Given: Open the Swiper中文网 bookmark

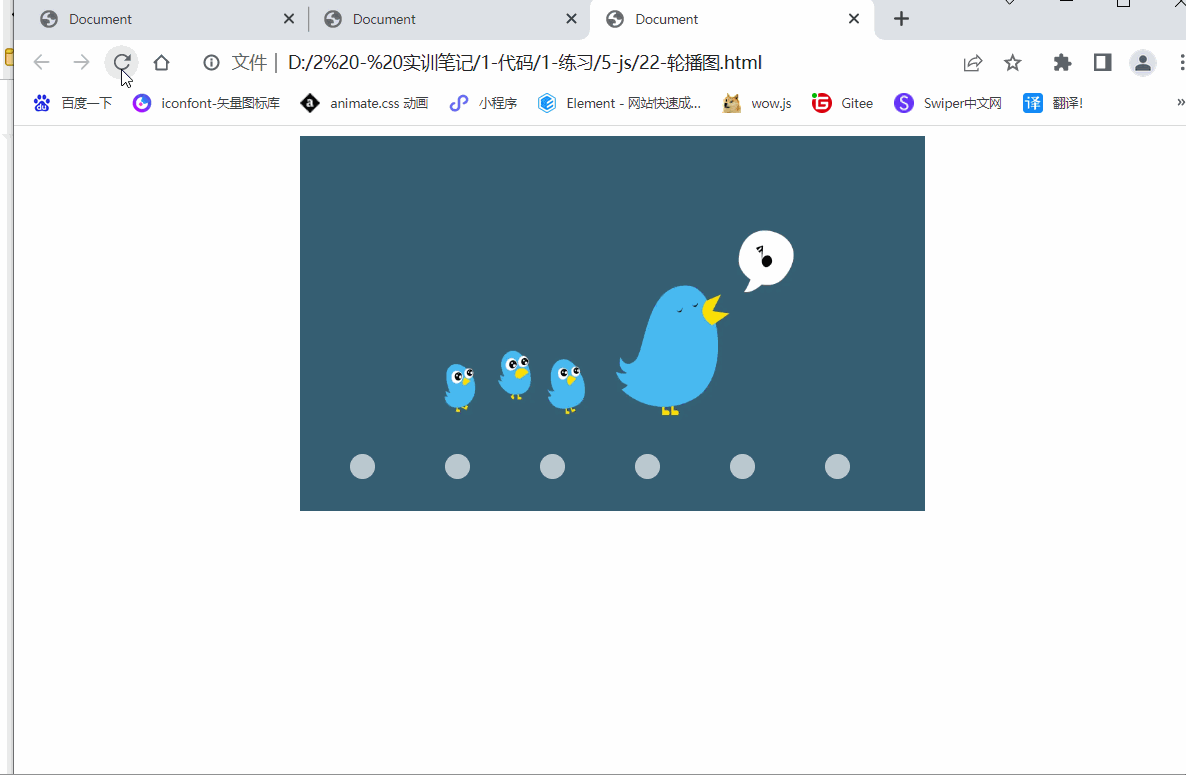Looking at the screenshot, I should [948, 104].
